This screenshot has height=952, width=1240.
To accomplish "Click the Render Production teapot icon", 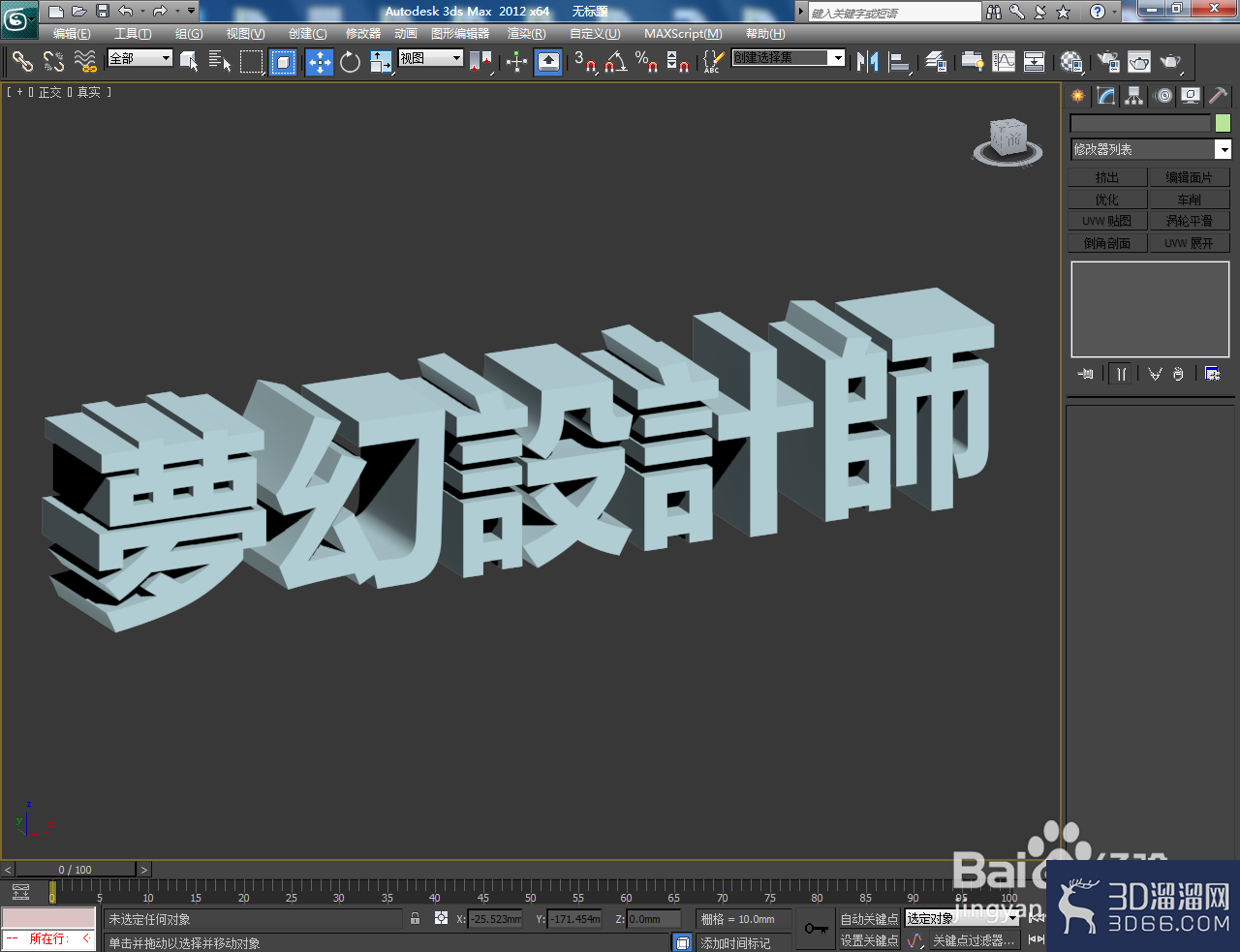I will coord(1171,62).
